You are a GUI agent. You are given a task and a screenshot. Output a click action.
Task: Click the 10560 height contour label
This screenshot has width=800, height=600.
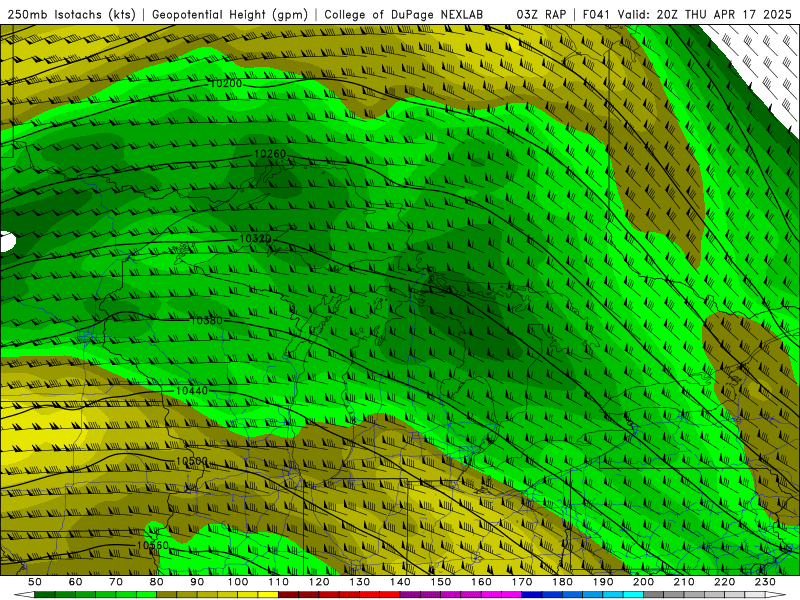coord(153,545)
